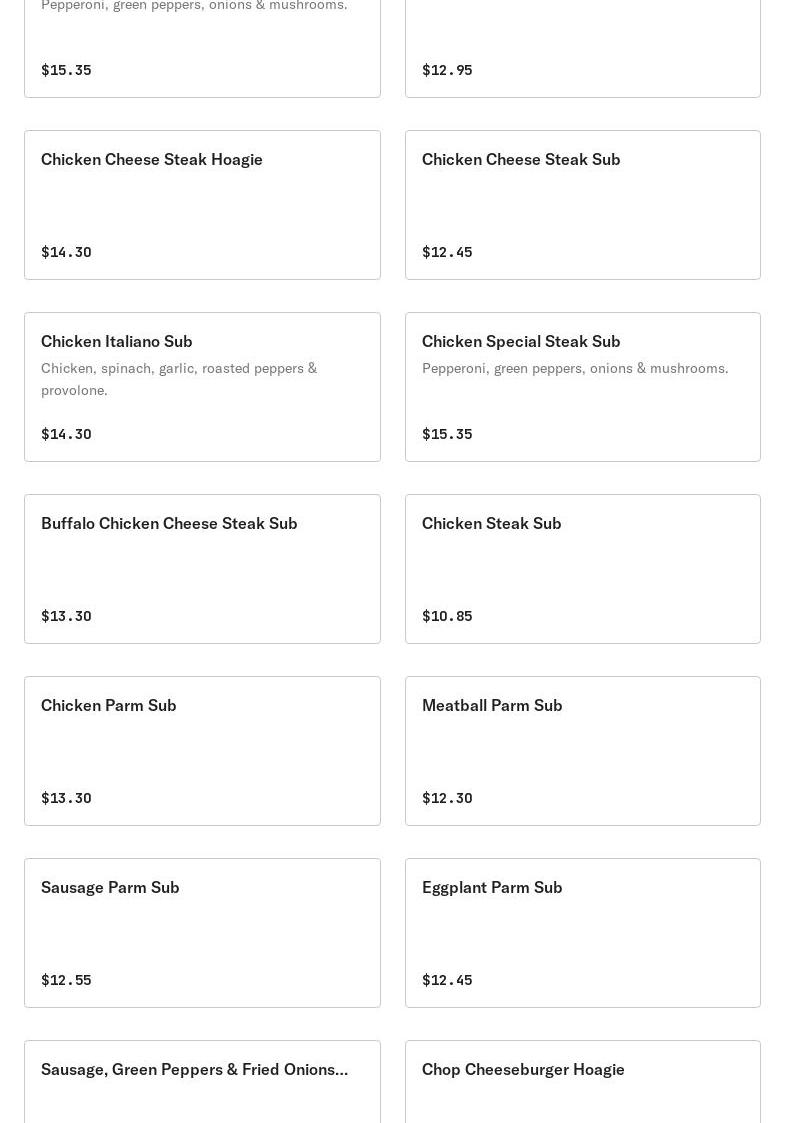Click the $10.85 price on Chicken Steak Sub

coord(447,616)
